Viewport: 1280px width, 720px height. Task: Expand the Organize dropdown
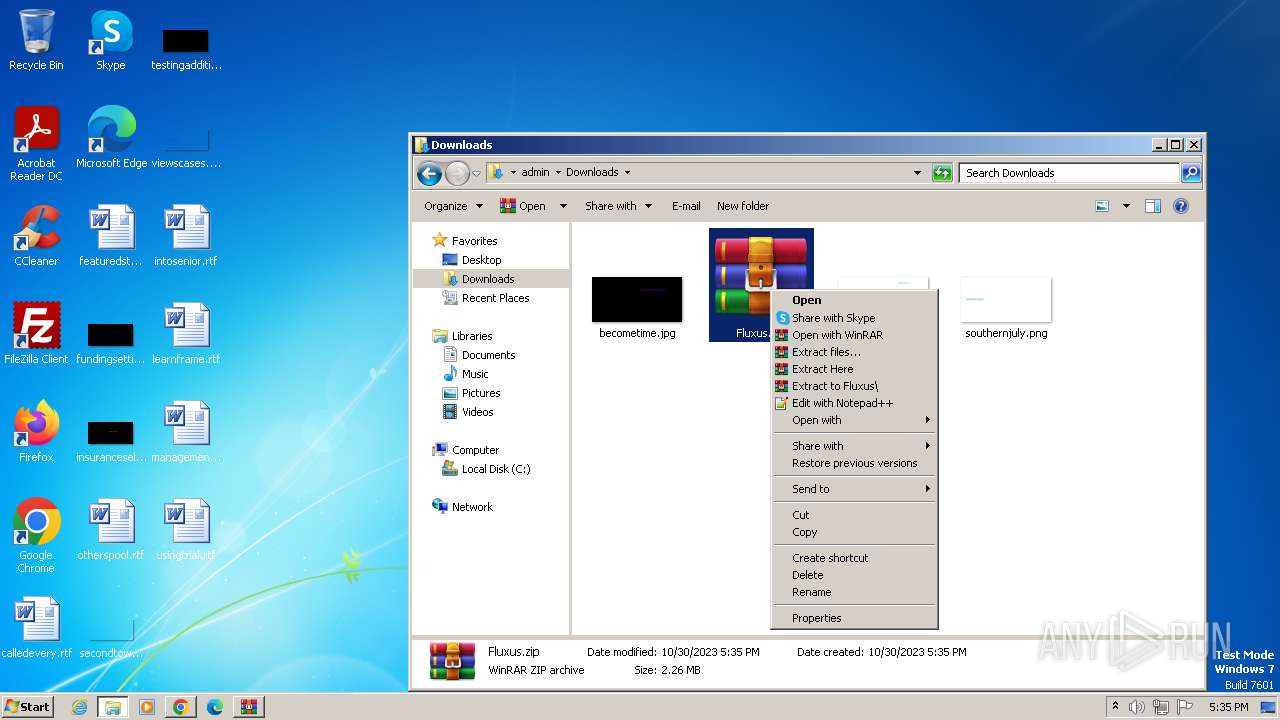pyautogui.click(x=454, y=206)
